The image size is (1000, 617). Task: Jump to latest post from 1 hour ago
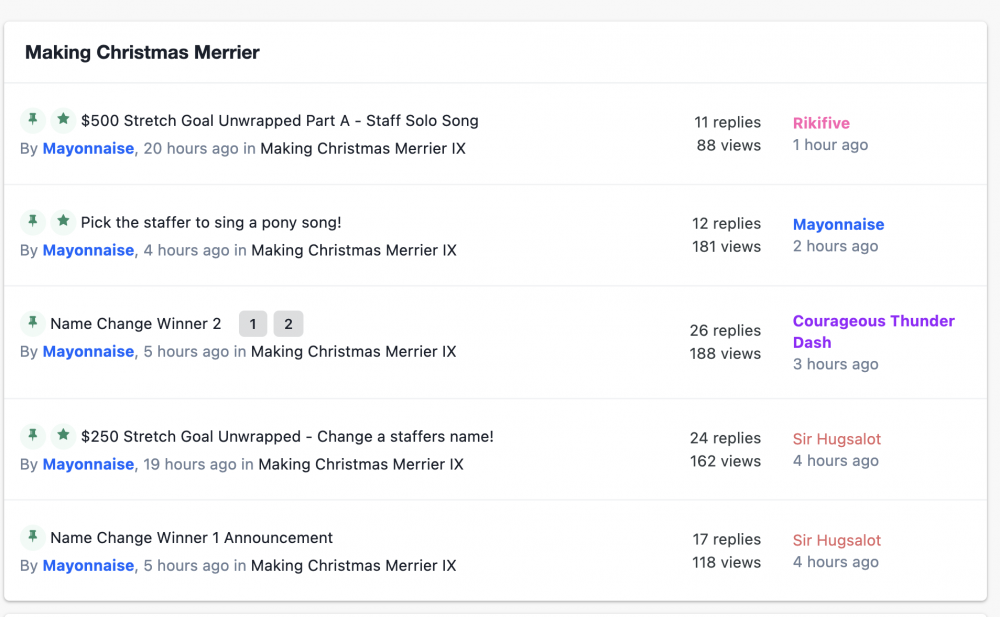point(830,145)
